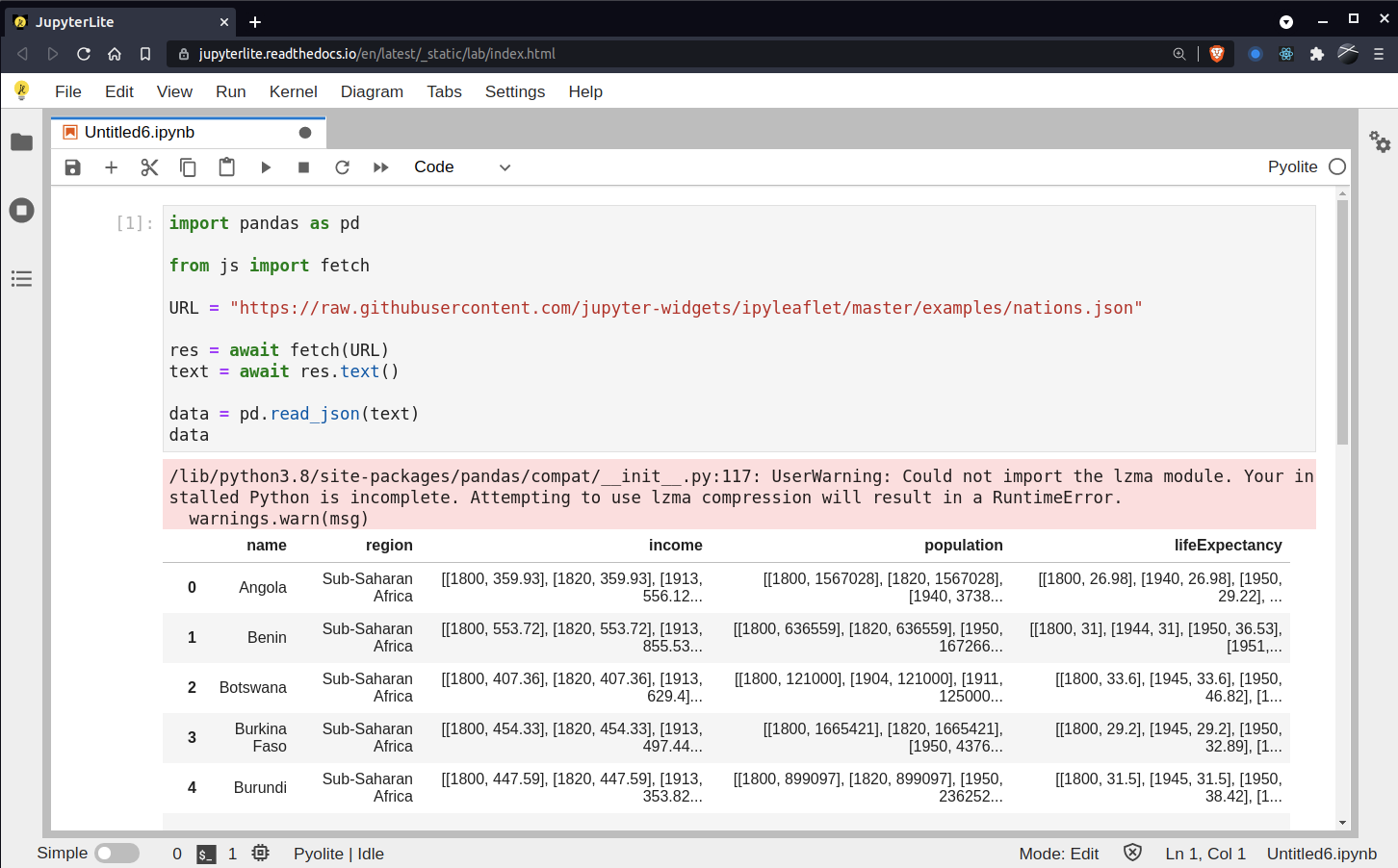Run all cells with the fast-forward icon
This screenshot has width=1398, height=868.
379,166
